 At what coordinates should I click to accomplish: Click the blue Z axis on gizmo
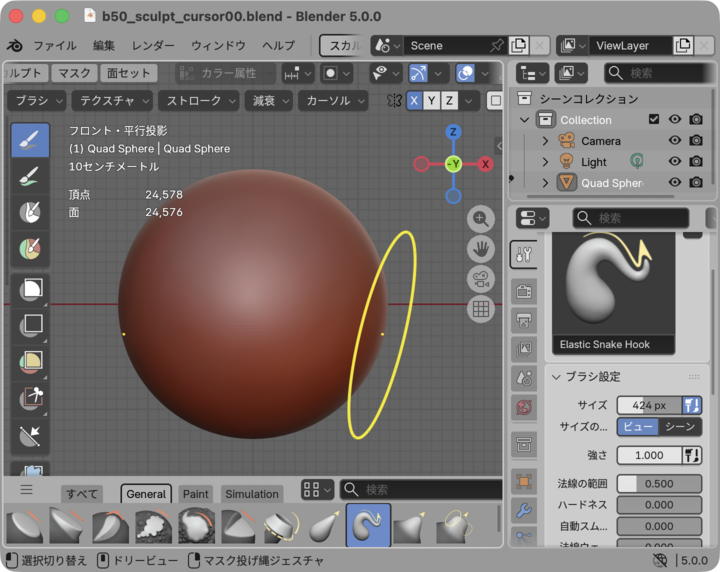[453, 132]
